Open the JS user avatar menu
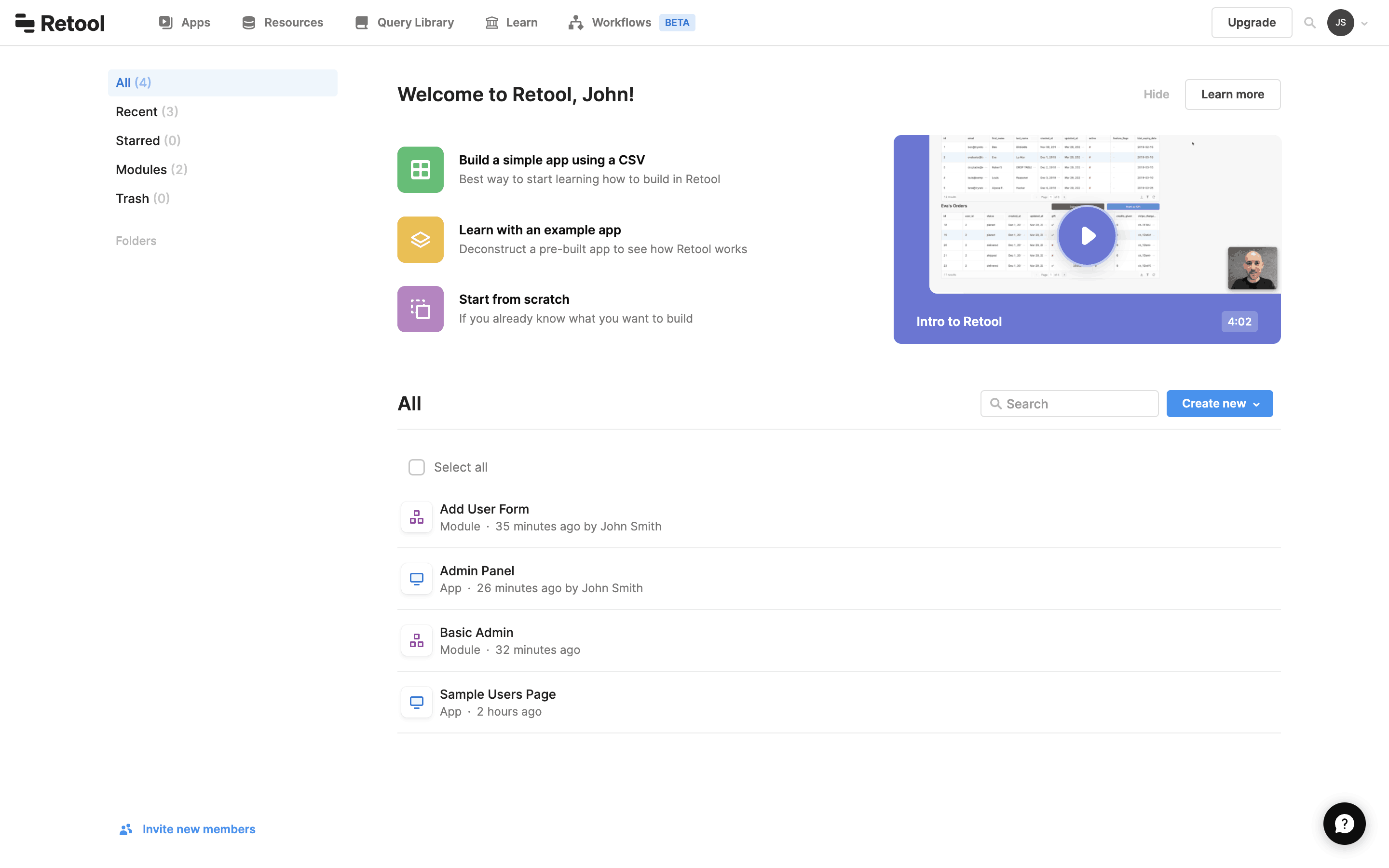The height and width of the screenshot is (868, 1389). pos(1340,23)
